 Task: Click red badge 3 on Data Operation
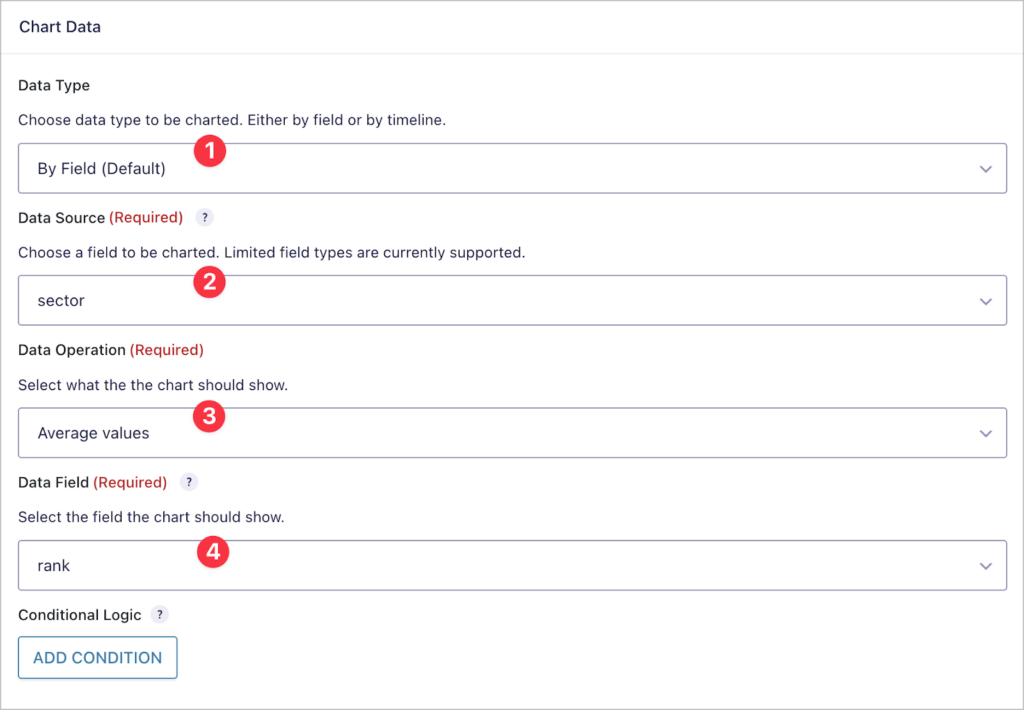tap(208, 415)
